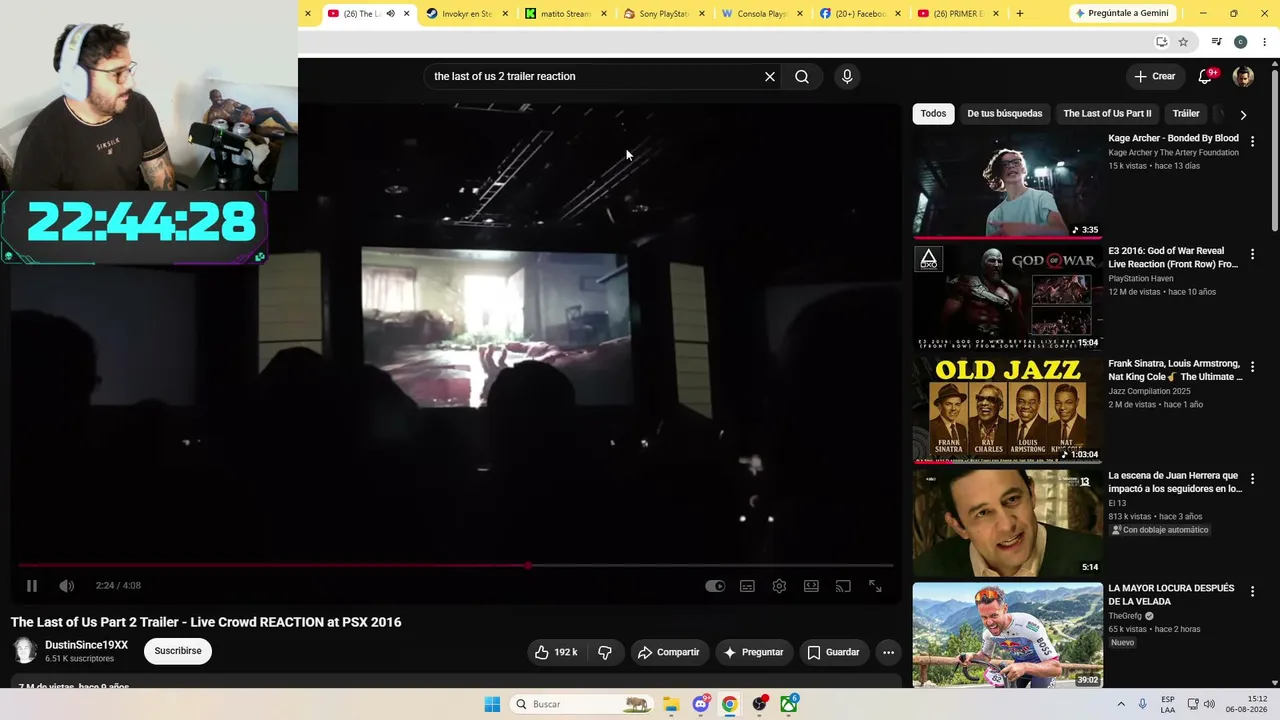Open the video player settings gear

tap(779, 586)
